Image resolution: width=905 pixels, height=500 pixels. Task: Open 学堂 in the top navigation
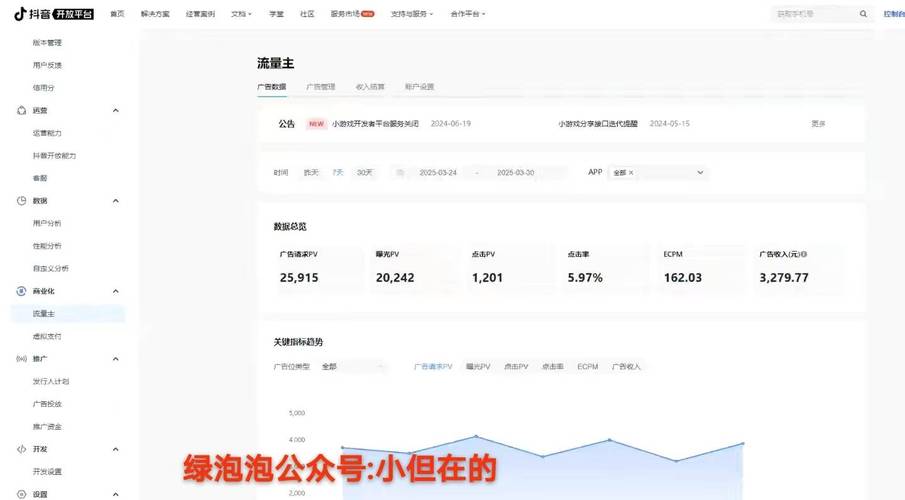pyautogui.click(x=276, y=14)
